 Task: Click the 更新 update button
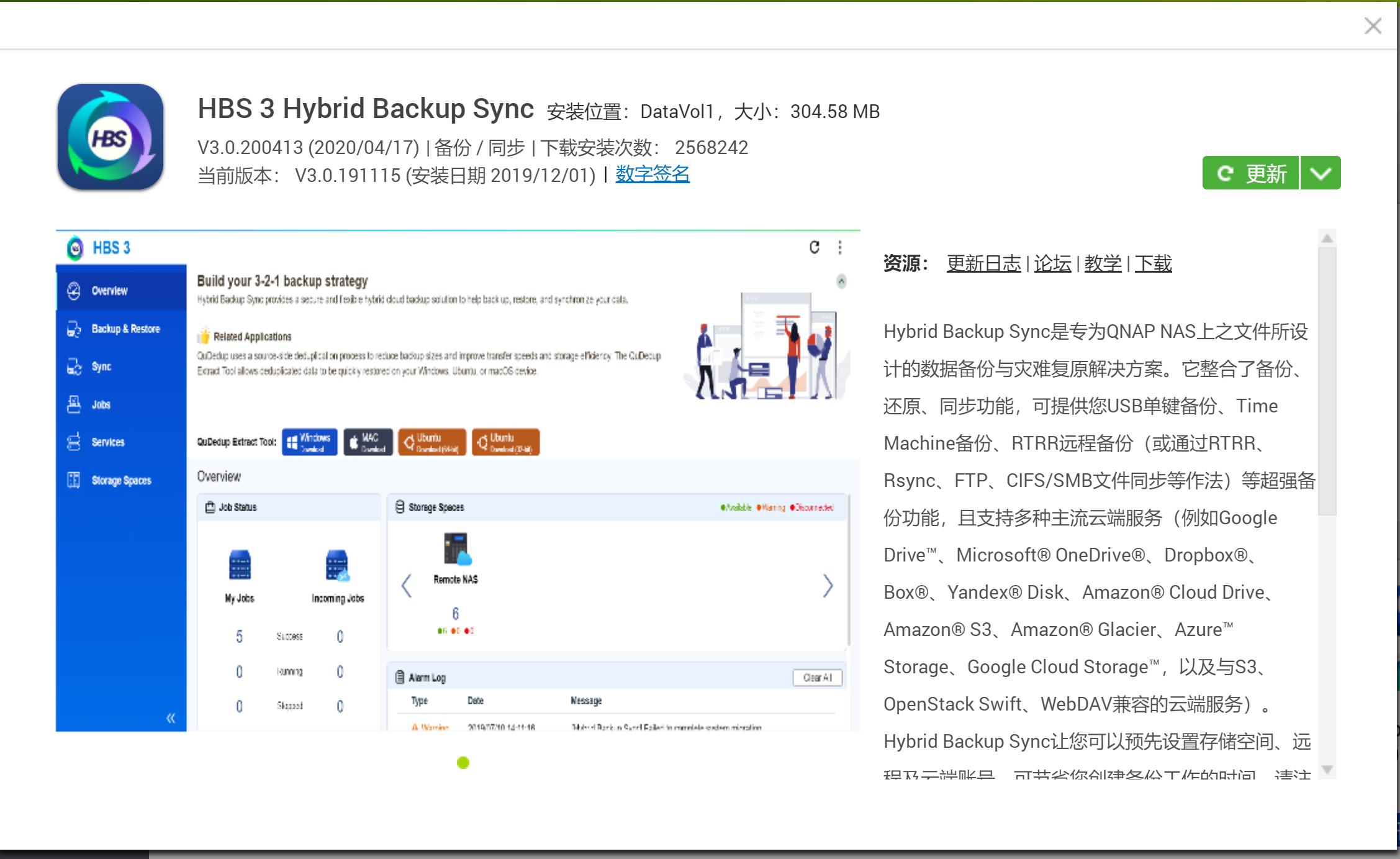[1249, 172]
